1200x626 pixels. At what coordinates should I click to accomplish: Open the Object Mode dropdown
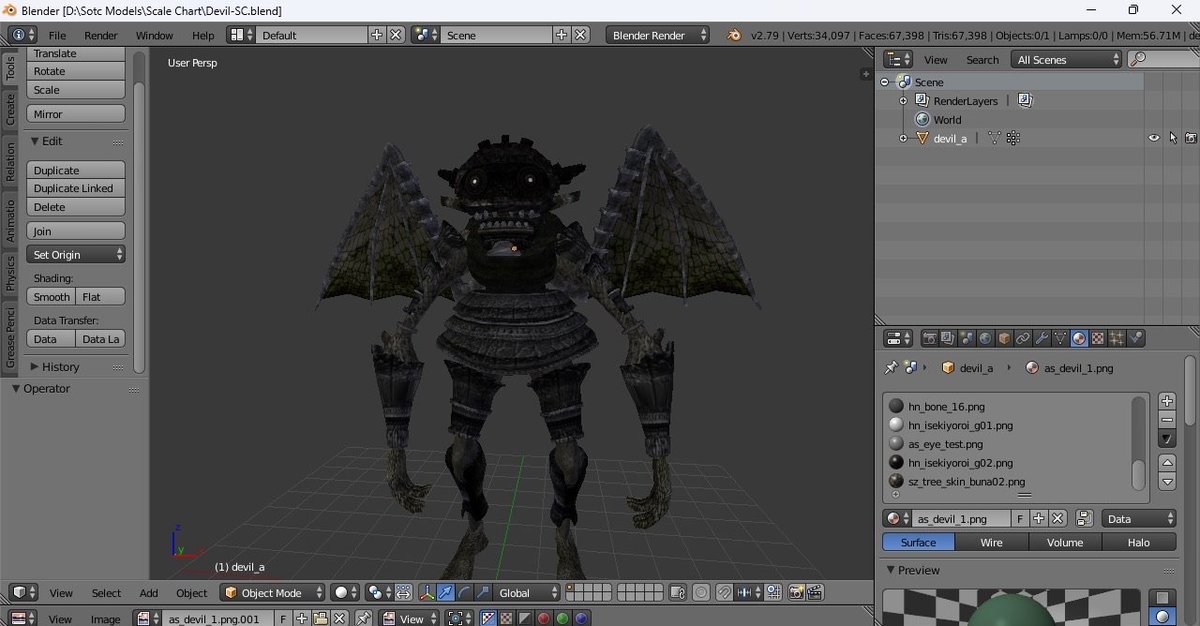[273, 593]
